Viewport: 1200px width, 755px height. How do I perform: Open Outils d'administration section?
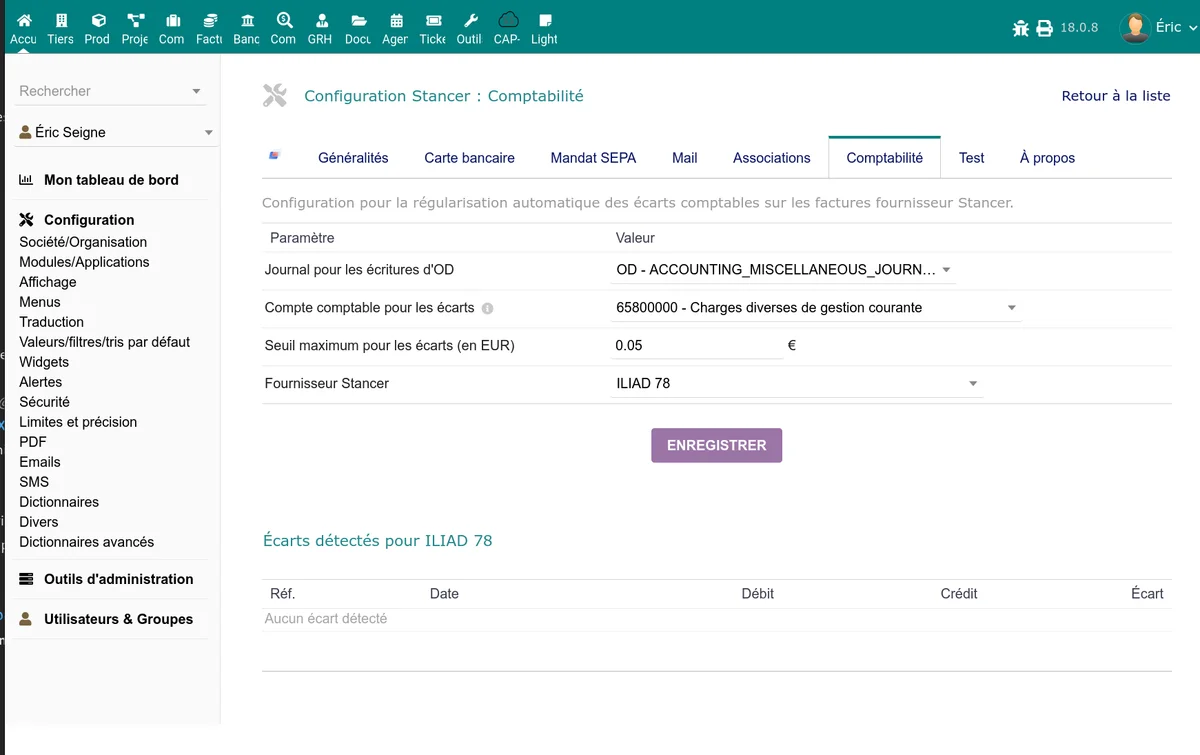point(119,579)
